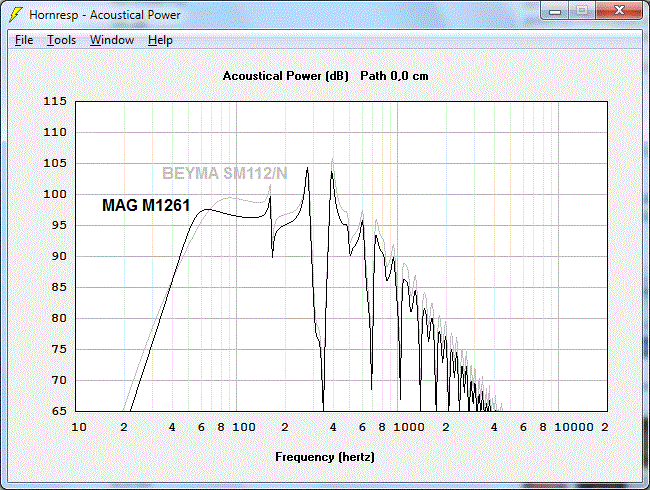Click the 65 dB axis value
The image size is (650, 490).
59,411
